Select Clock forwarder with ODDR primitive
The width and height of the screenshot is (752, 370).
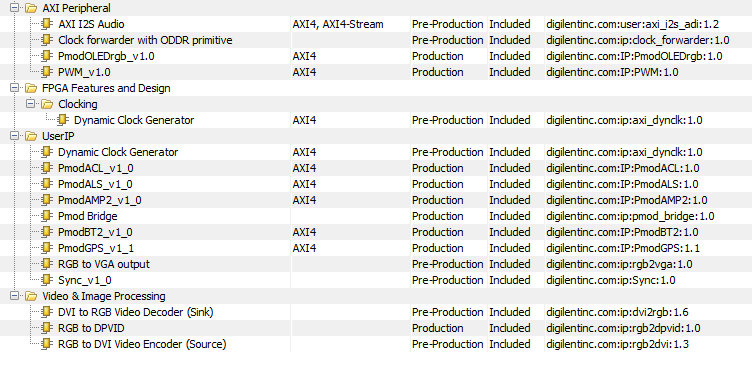pos(145,40)
